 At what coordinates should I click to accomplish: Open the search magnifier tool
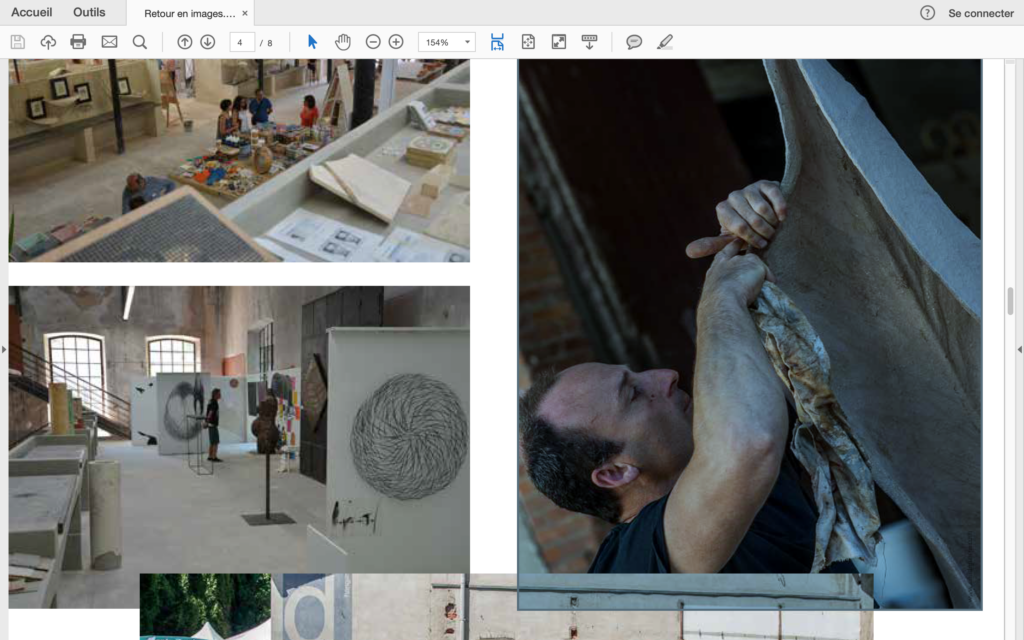tap(140, 42)
